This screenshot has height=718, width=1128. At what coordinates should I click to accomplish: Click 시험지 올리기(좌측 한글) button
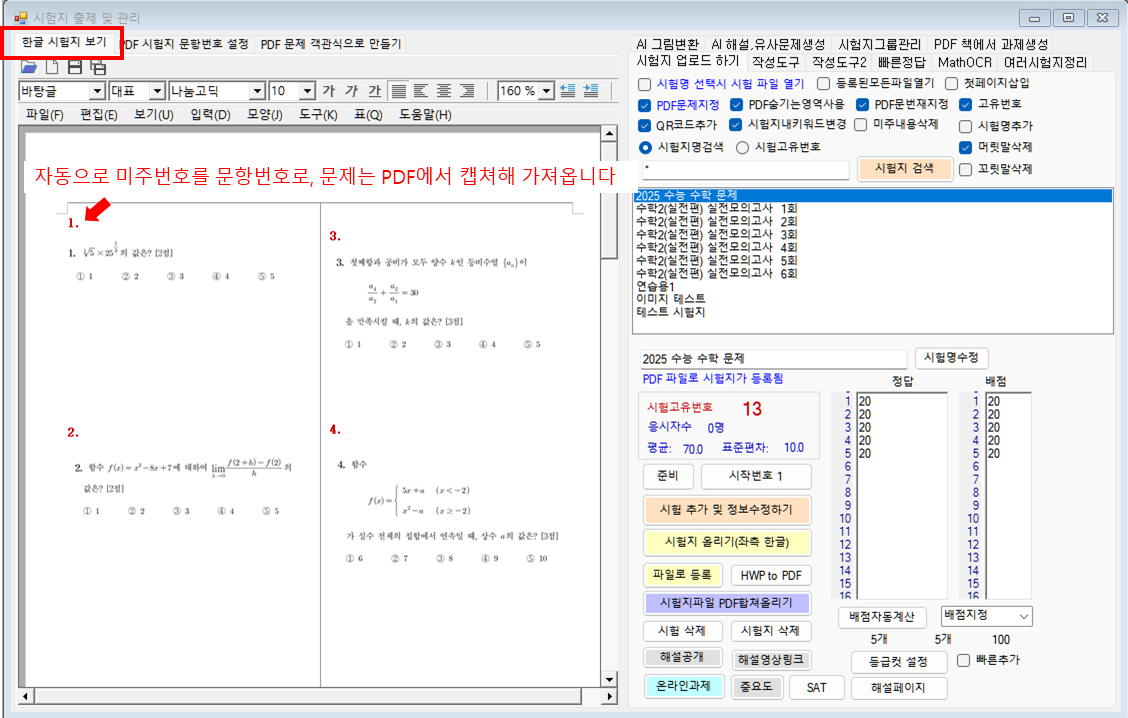point(727,542)
